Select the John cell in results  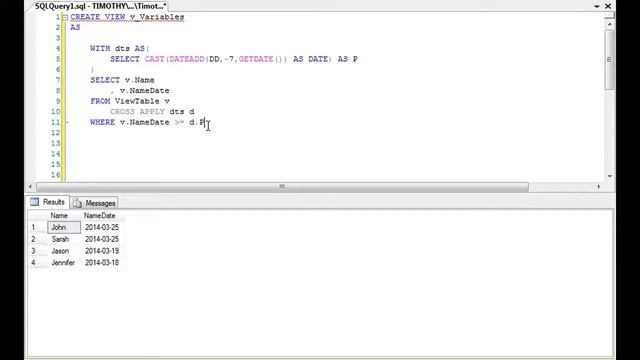point(64,227)
